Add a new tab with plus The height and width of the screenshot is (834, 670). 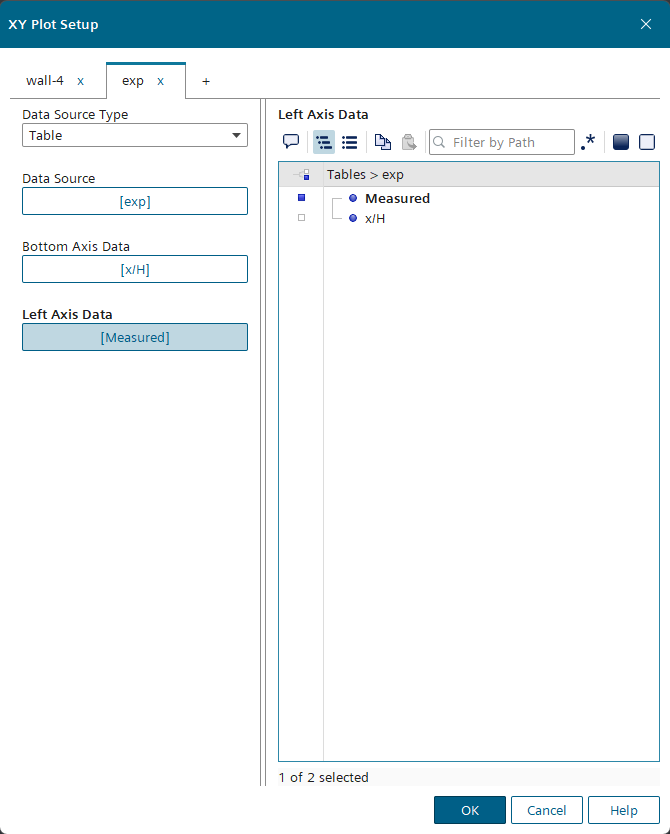(206, 81)
